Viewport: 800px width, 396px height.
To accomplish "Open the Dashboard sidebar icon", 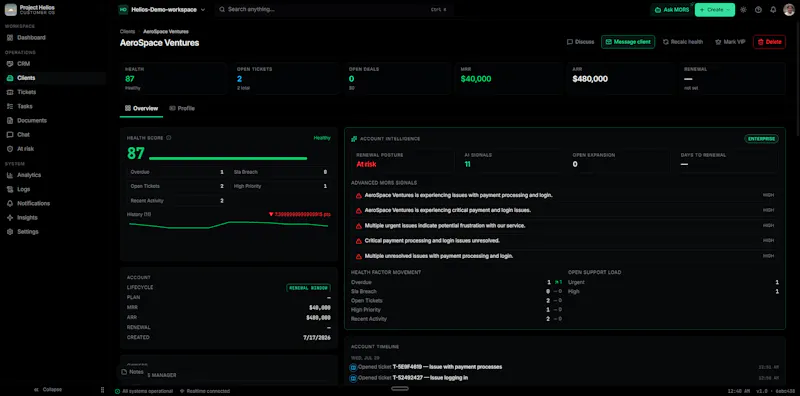I will click(10, 38).
